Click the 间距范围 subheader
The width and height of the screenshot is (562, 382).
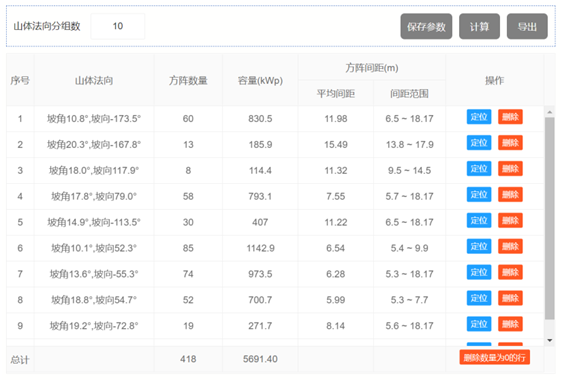[409, 94]
